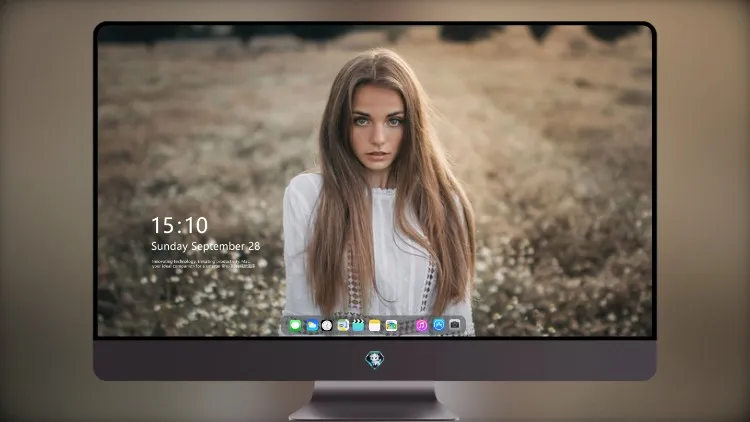Open the photo gallery icon in the dock
The height and width of the screenshot is (422, 750).
(391, 325)
